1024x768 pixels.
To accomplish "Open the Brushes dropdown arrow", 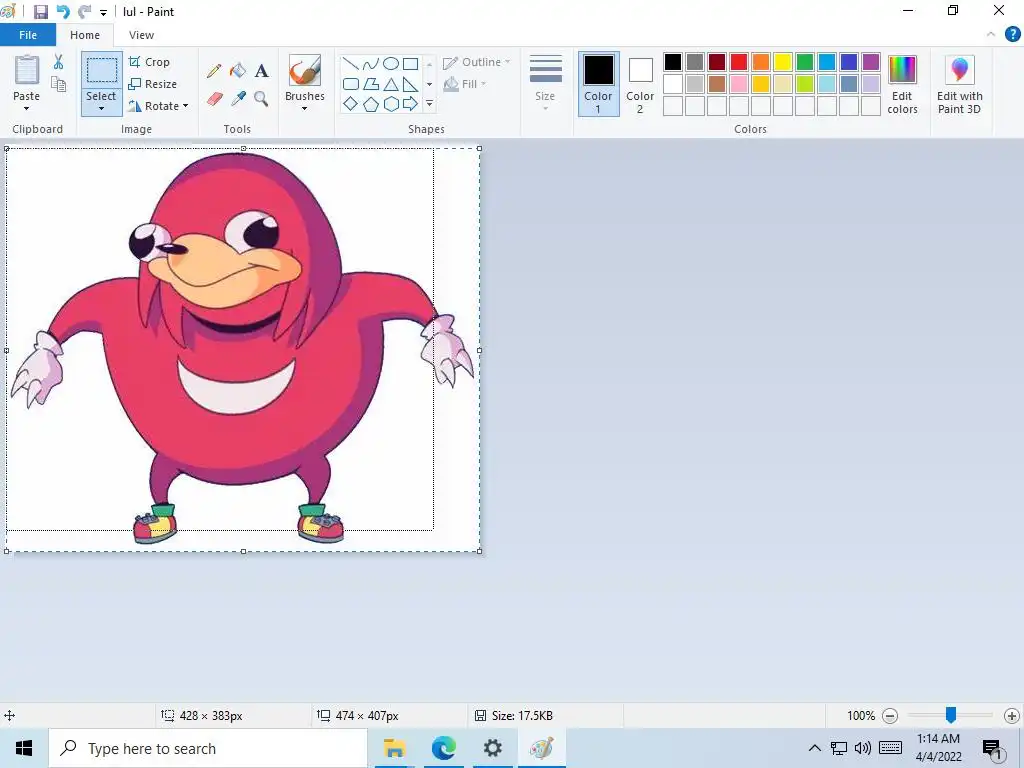I will tap(304, 108).
